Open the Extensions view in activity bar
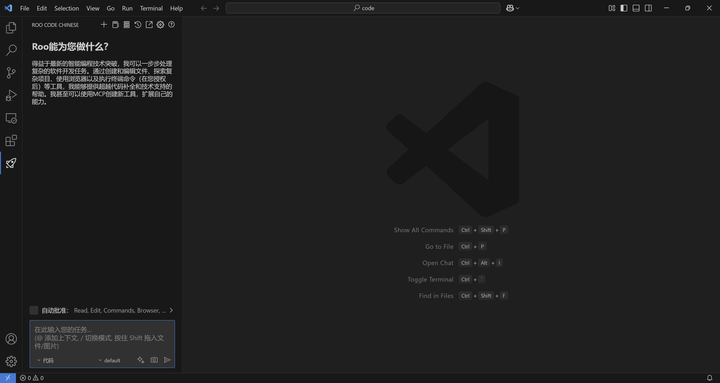This screenshot has width=720, height=383. [11, 140]
